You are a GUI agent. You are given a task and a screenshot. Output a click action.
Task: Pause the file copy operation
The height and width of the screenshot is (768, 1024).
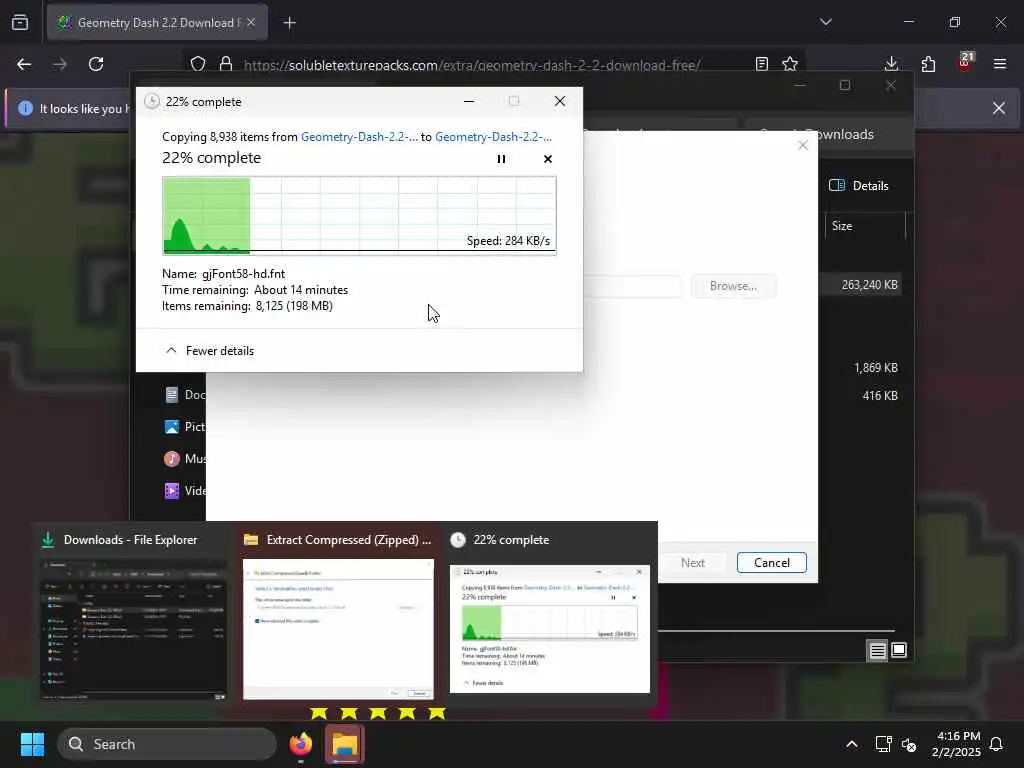point(501,159)
